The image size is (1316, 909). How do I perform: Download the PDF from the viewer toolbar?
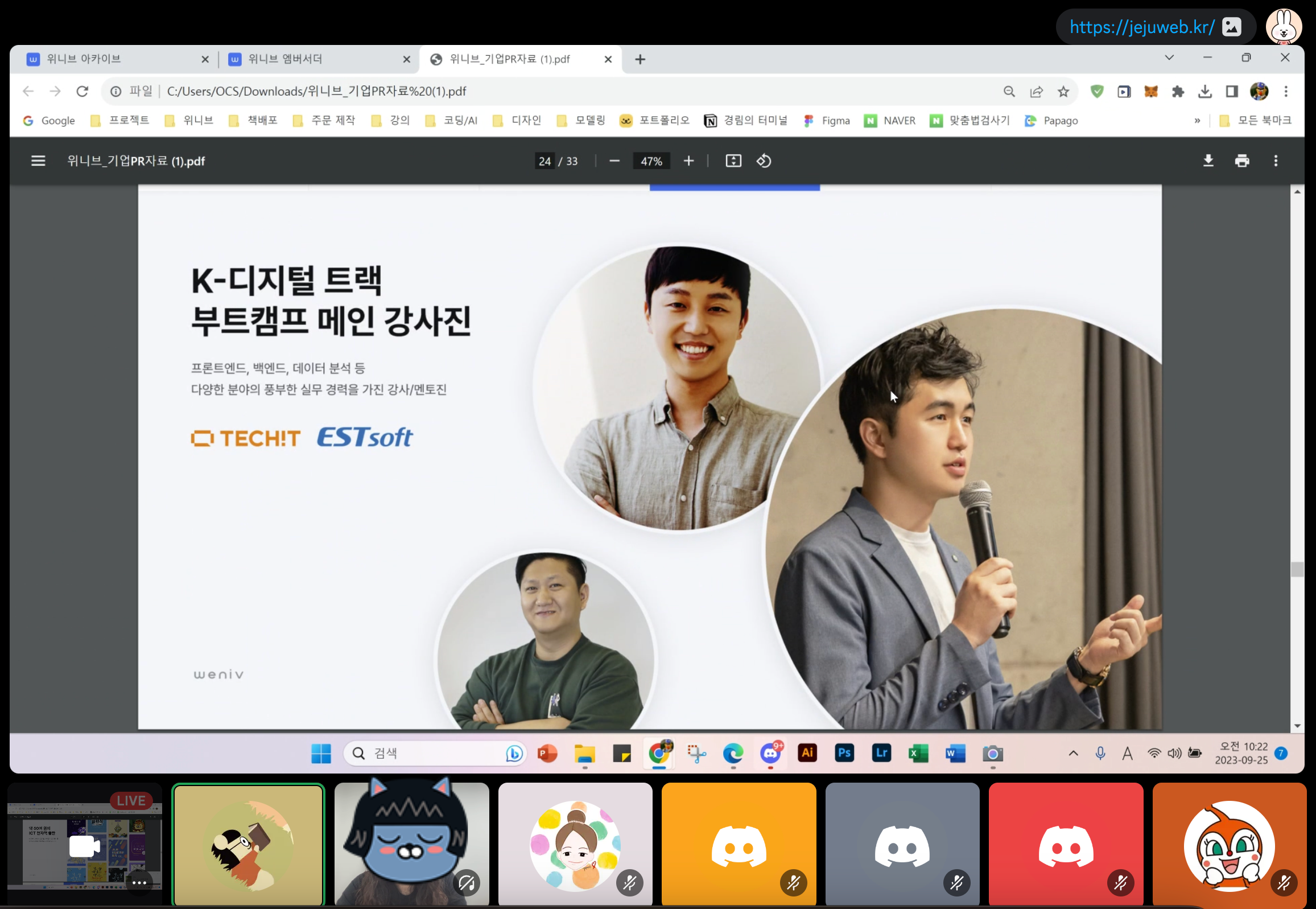[x=1208, y=161]
